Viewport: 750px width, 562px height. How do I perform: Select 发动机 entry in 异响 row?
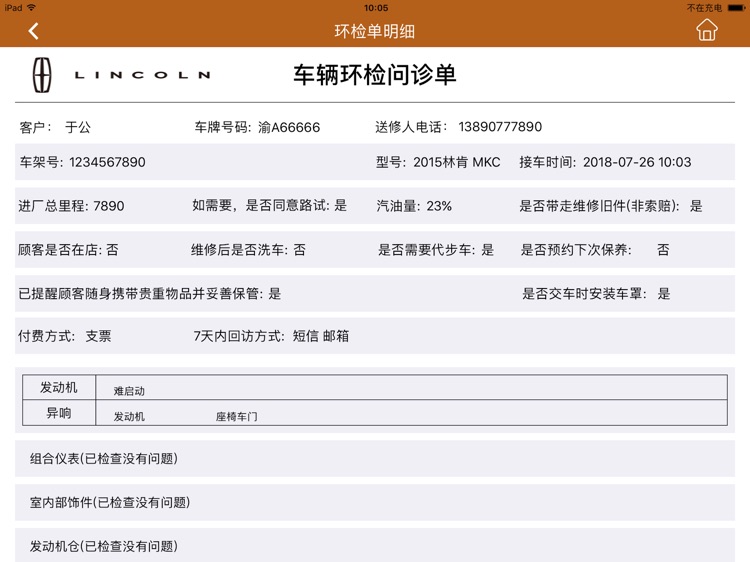129,417
